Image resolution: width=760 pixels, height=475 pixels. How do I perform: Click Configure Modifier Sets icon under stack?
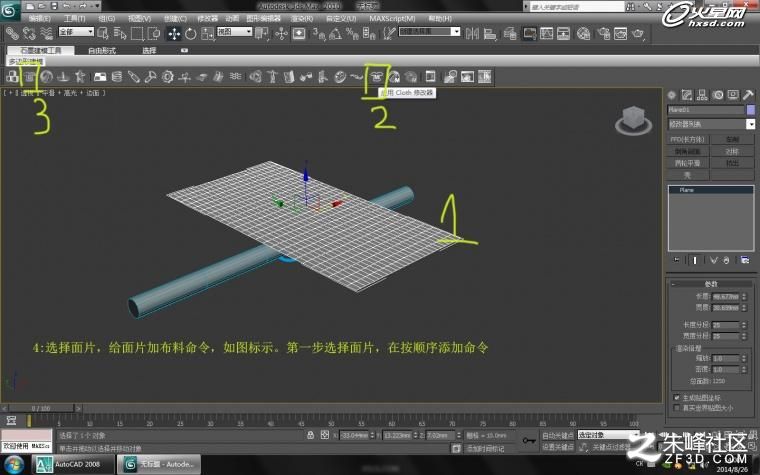point(745,260)
